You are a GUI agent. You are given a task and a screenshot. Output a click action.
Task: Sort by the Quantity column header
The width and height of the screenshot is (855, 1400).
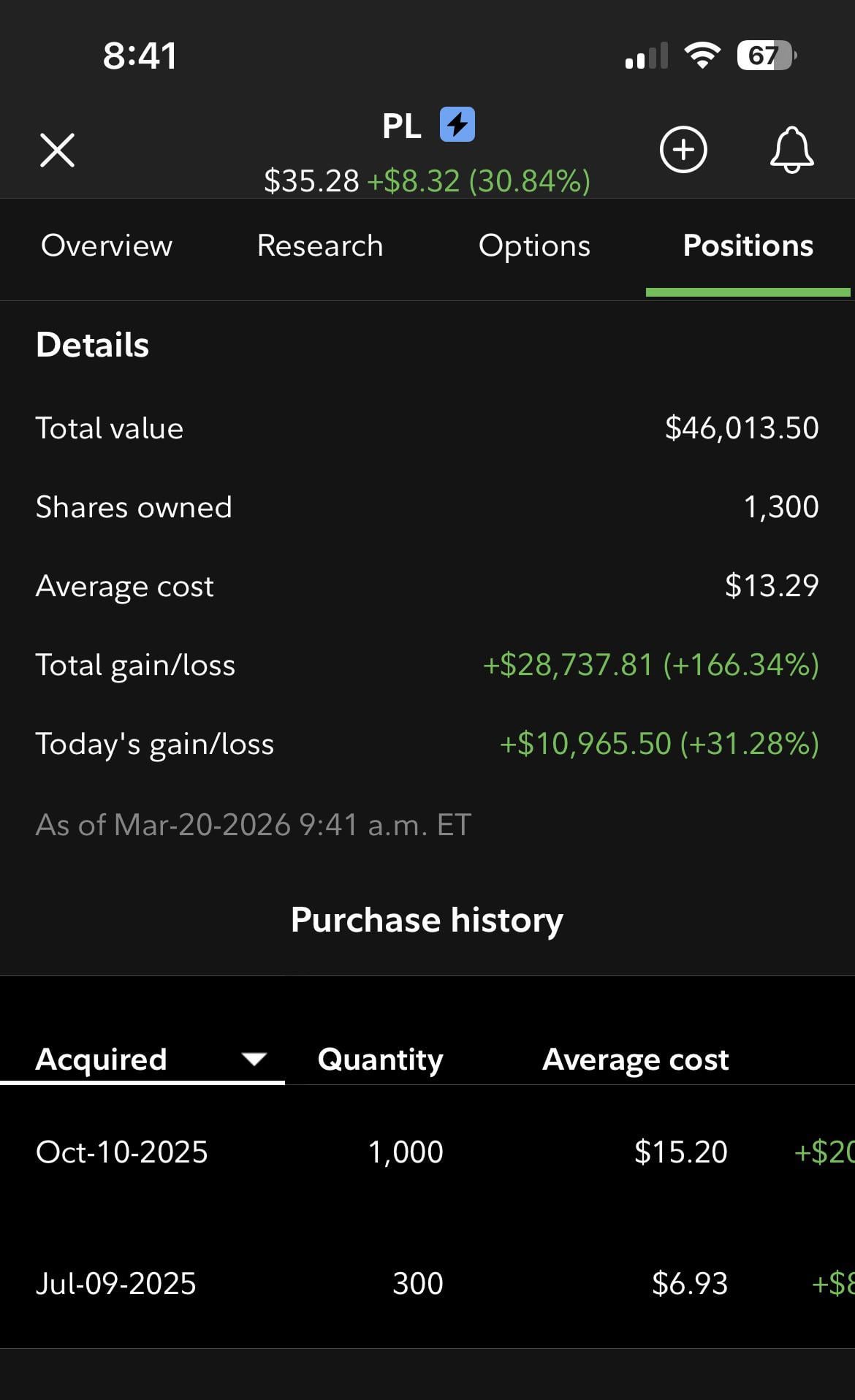coord(380,1059)
